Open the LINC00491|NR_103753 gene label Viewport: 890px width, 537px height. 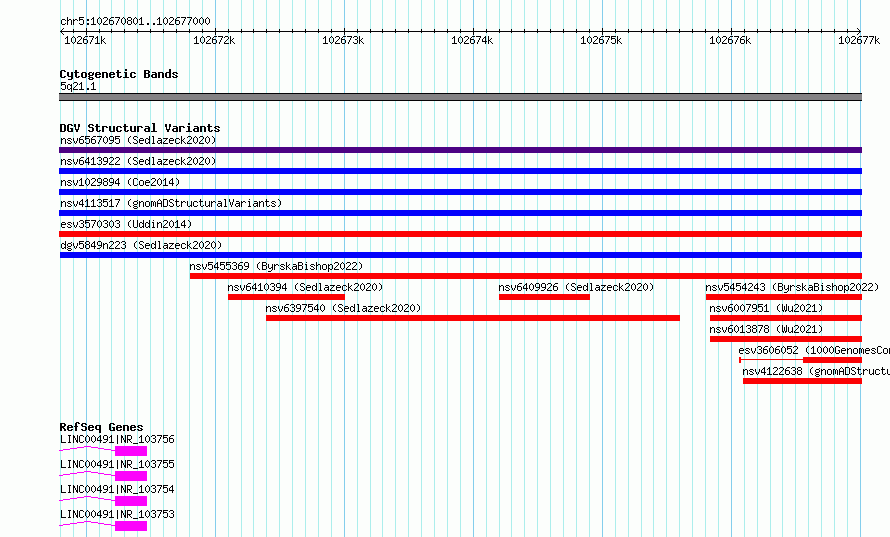[x=117, y=514]
